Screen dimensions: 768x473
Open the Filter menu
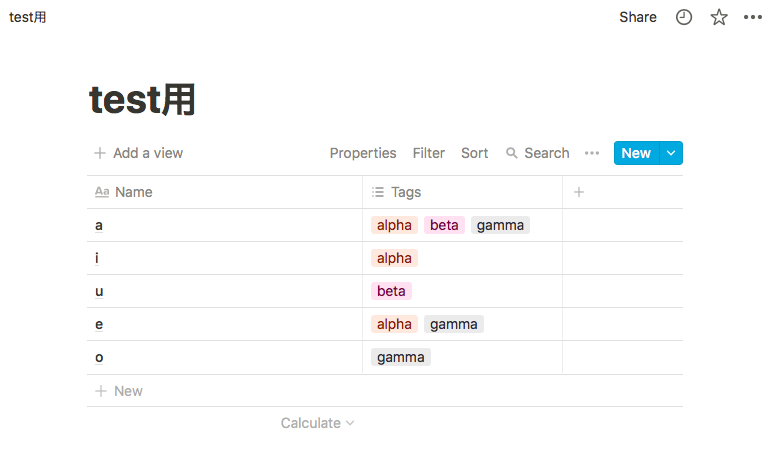429,153
